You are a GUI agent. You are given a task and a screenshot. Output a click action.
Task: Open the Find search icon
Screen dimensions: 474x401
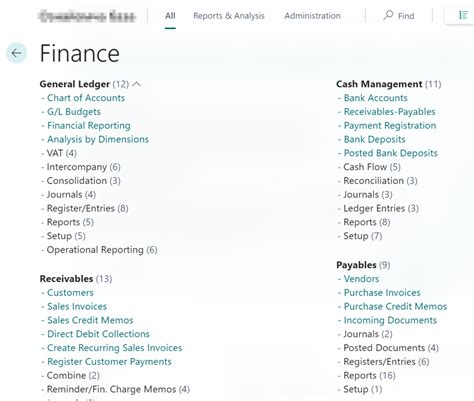point(388,15)
